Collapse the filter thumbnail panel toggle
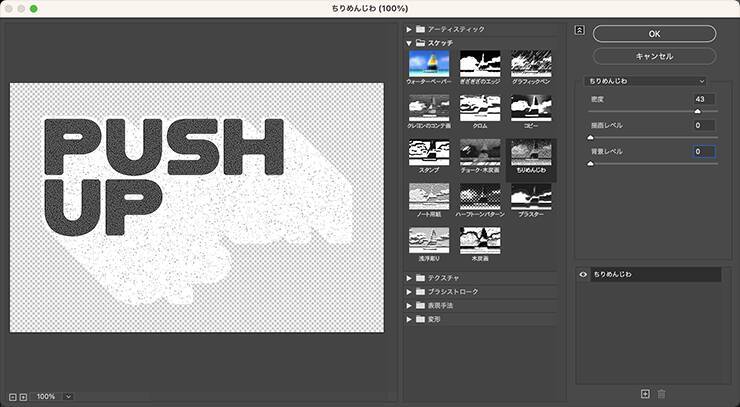 pos(579,30)
